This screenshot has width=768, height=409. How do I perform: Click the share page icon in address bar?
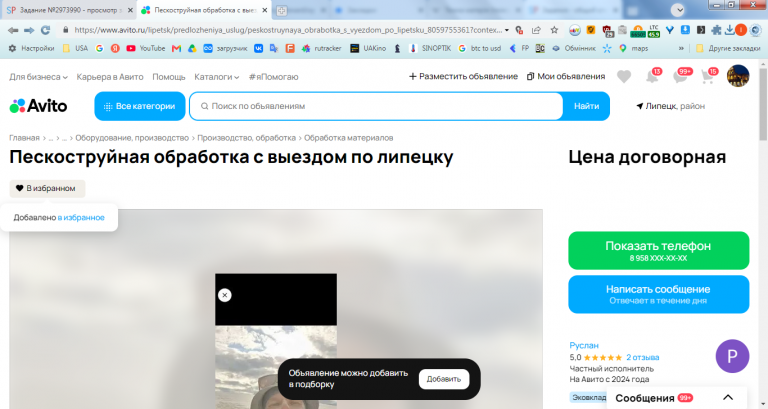pyautogui.click(x=536, y=30)
